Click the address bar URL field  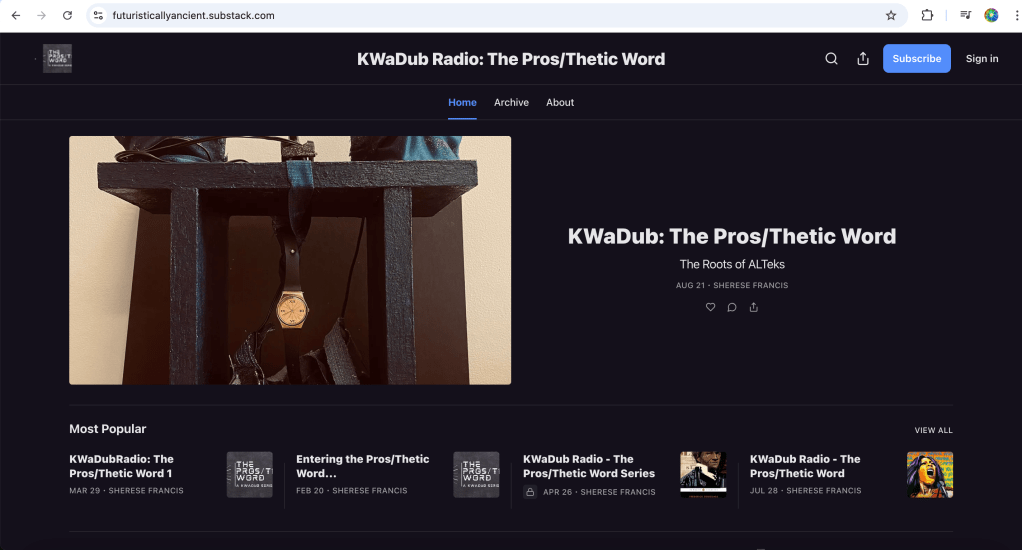pos(495,16)
